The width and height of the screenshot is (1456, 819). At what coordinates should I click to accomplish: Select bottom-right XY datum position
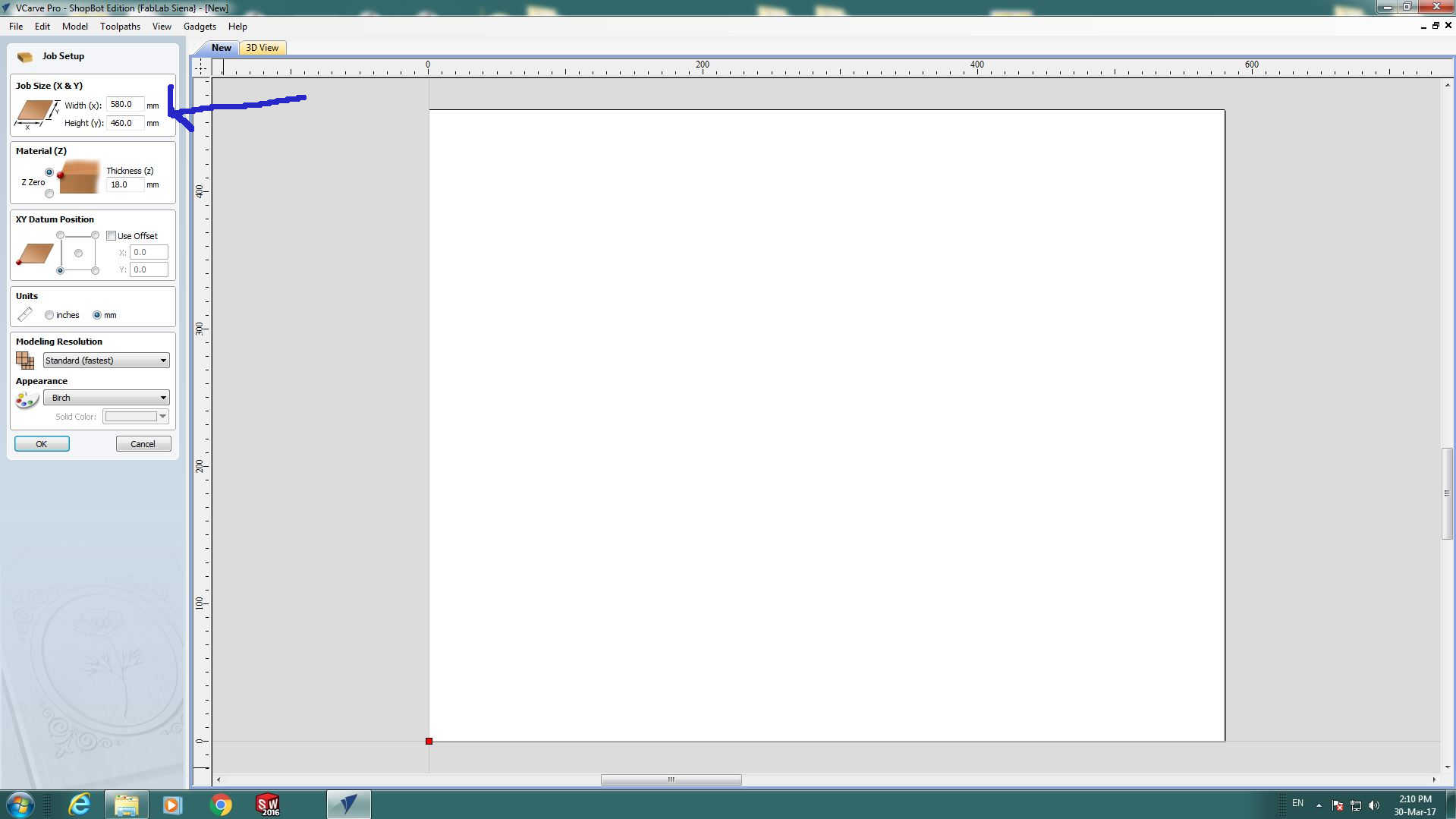[95, 270]
